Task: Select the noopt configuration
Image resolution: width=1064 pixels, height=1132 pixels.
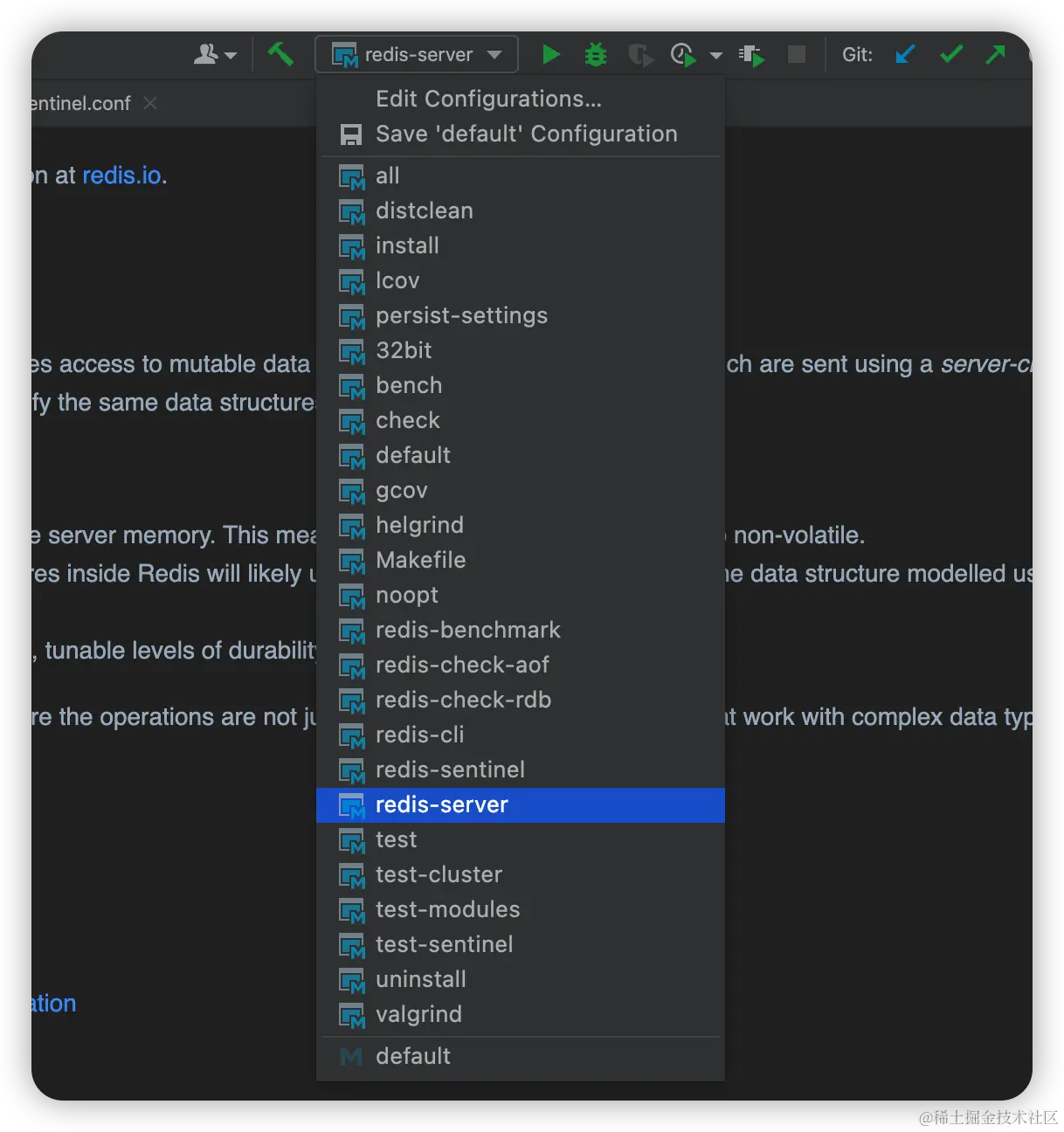Action: [521, 595]
